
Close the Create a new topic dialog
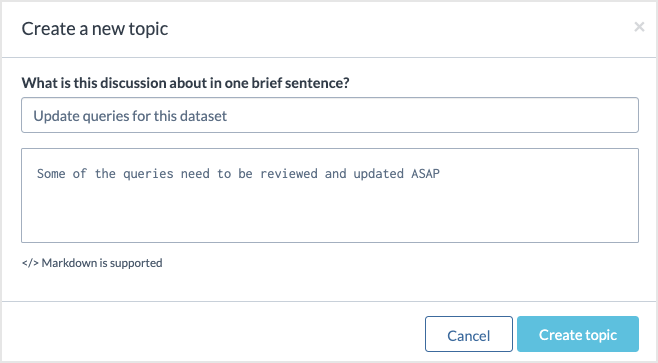[x=639, y=27]
